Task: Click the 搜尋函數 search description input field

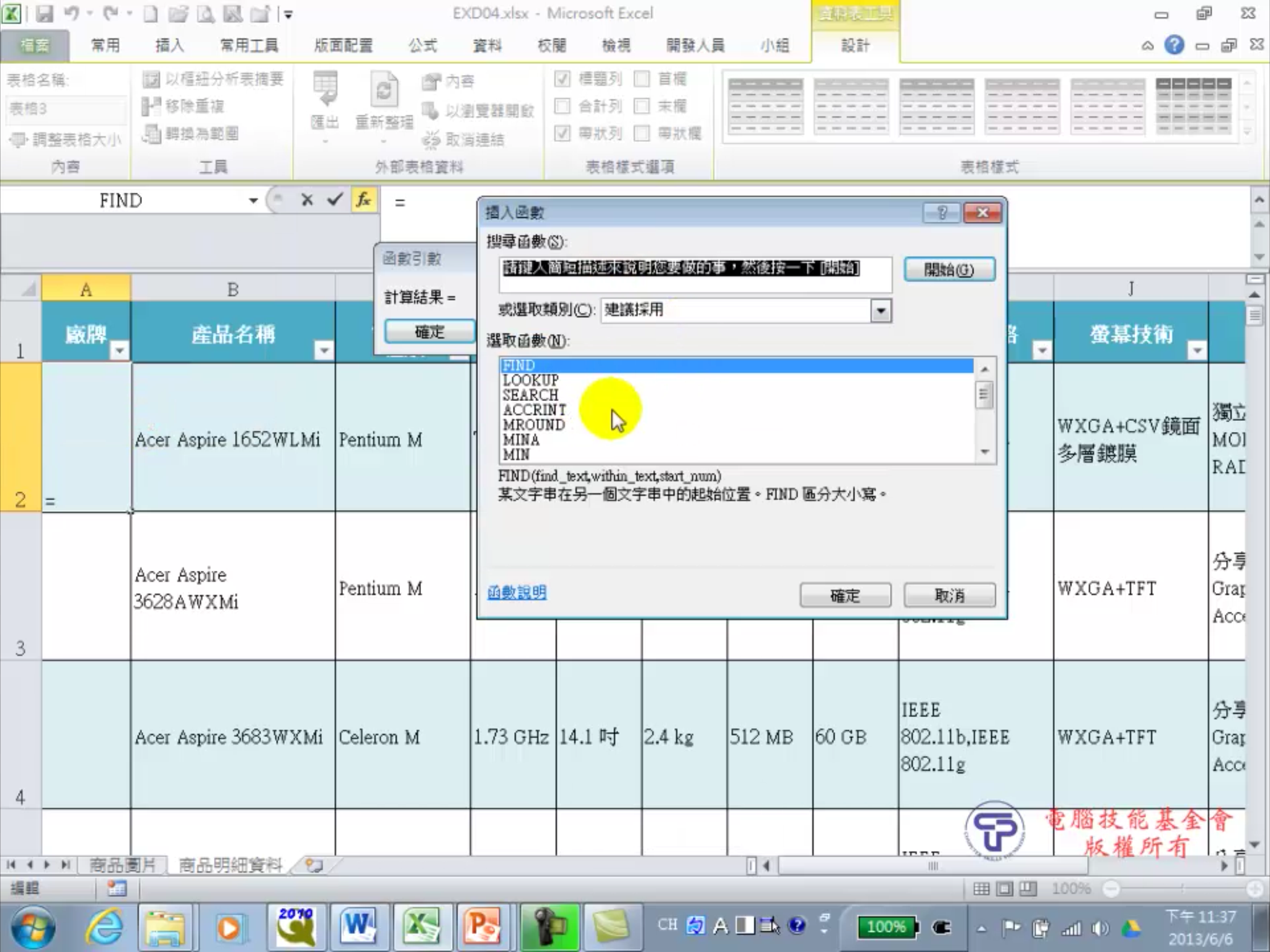Action: coord(695,275)
